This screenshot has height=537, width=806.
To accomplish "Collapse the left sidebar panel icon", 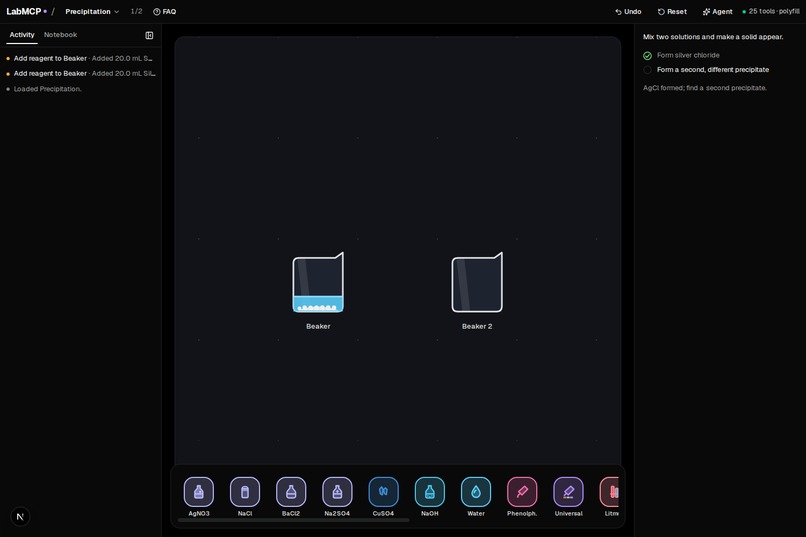I will pos(149,35).
